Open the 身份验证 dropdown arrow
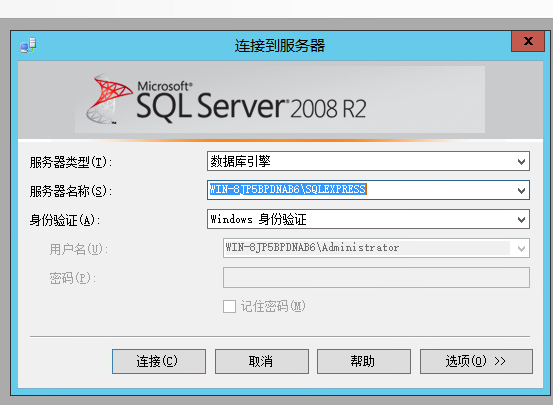The width and height of the screenshot is (553, 405). pos(521,219)
